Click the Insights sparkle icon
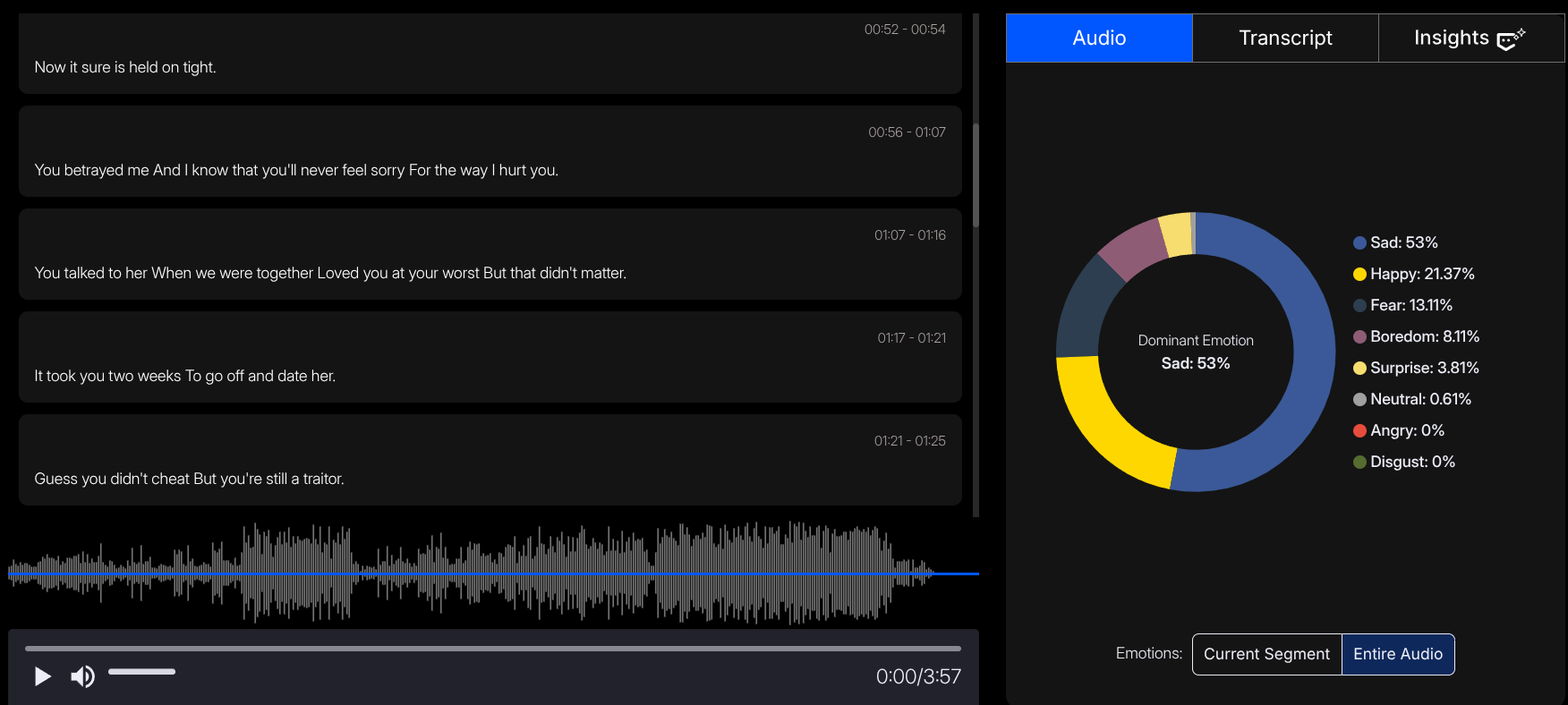Viewport: 1568px width, 705px height. (x=1511, y=39)
